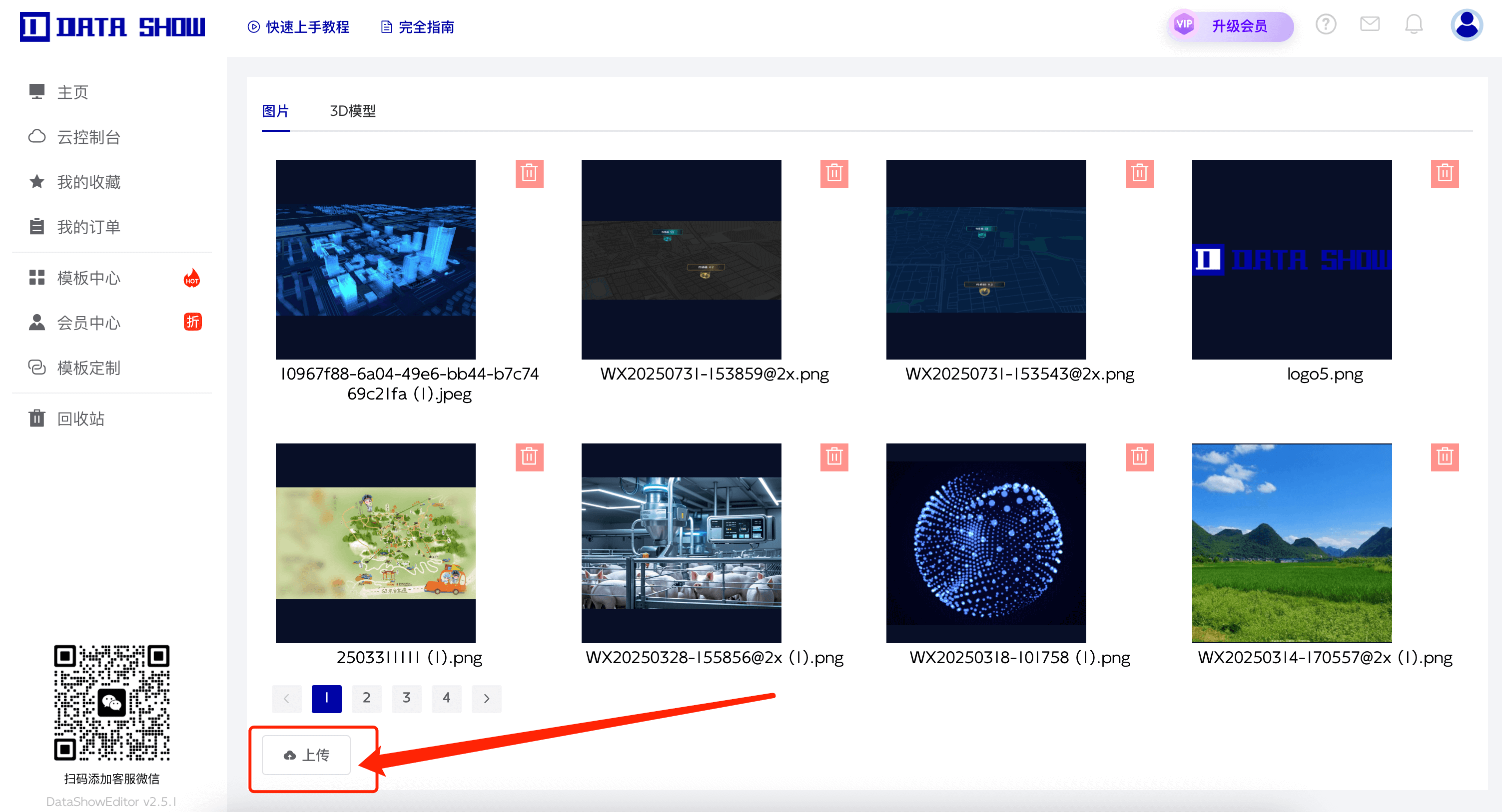The width and height of the screenshot is (1502, 812).
Task: Delete the 250331111 (1).png image
Action: point(529,457)
